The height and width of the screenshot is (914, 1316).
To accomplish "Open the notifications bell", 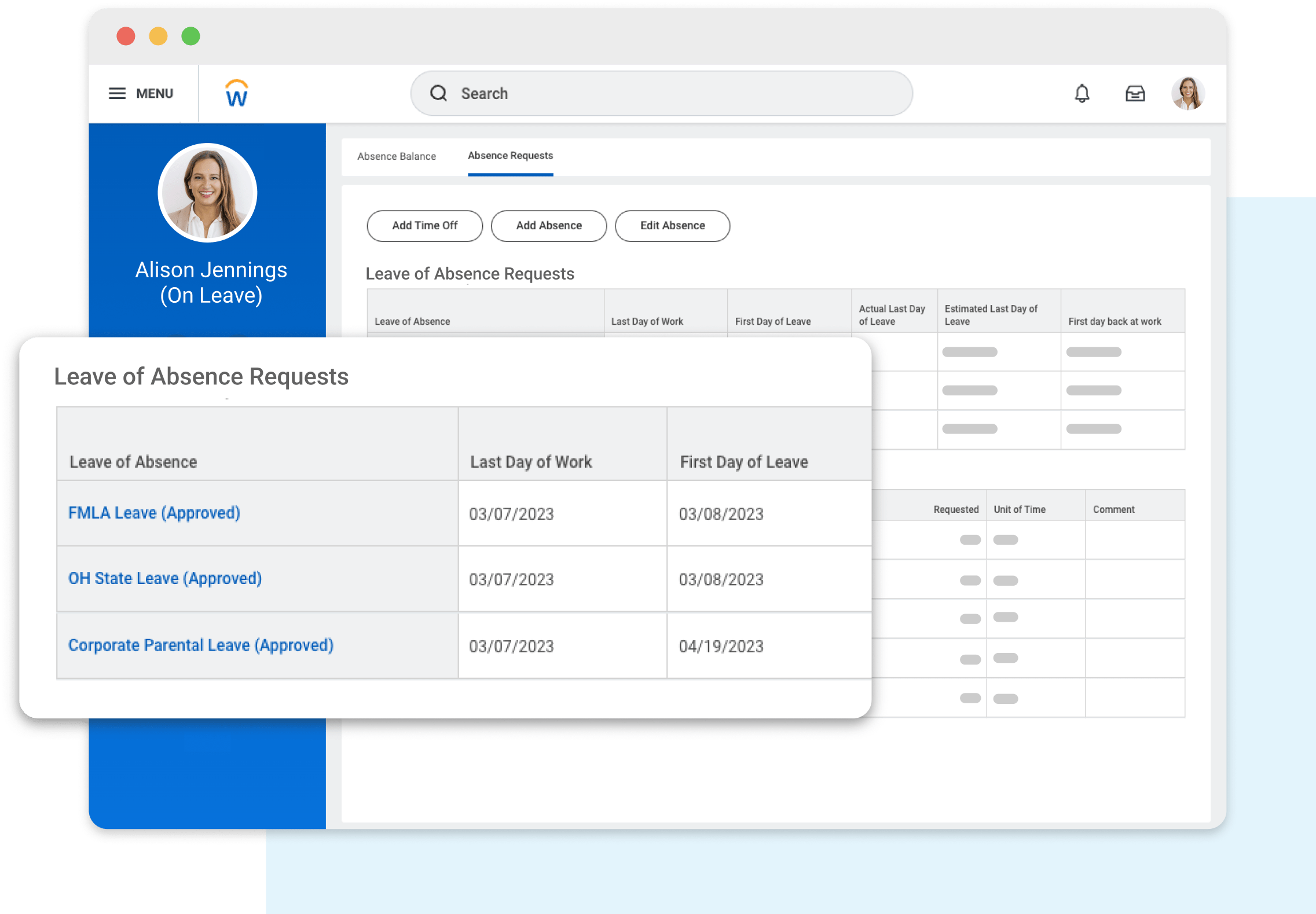I will coord(1082,93).
